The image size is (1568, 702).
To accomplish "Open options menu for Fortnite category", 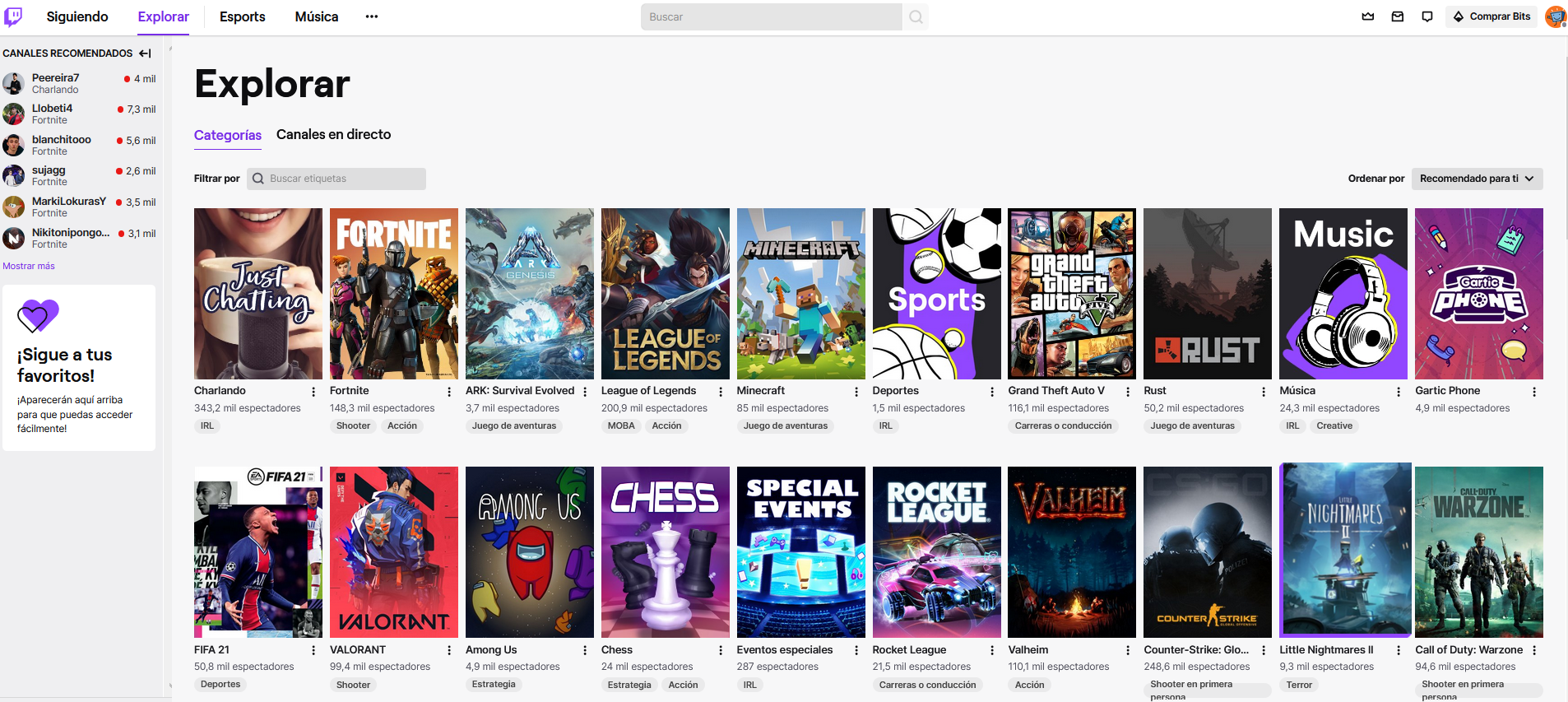I will (x=449, y=392).
